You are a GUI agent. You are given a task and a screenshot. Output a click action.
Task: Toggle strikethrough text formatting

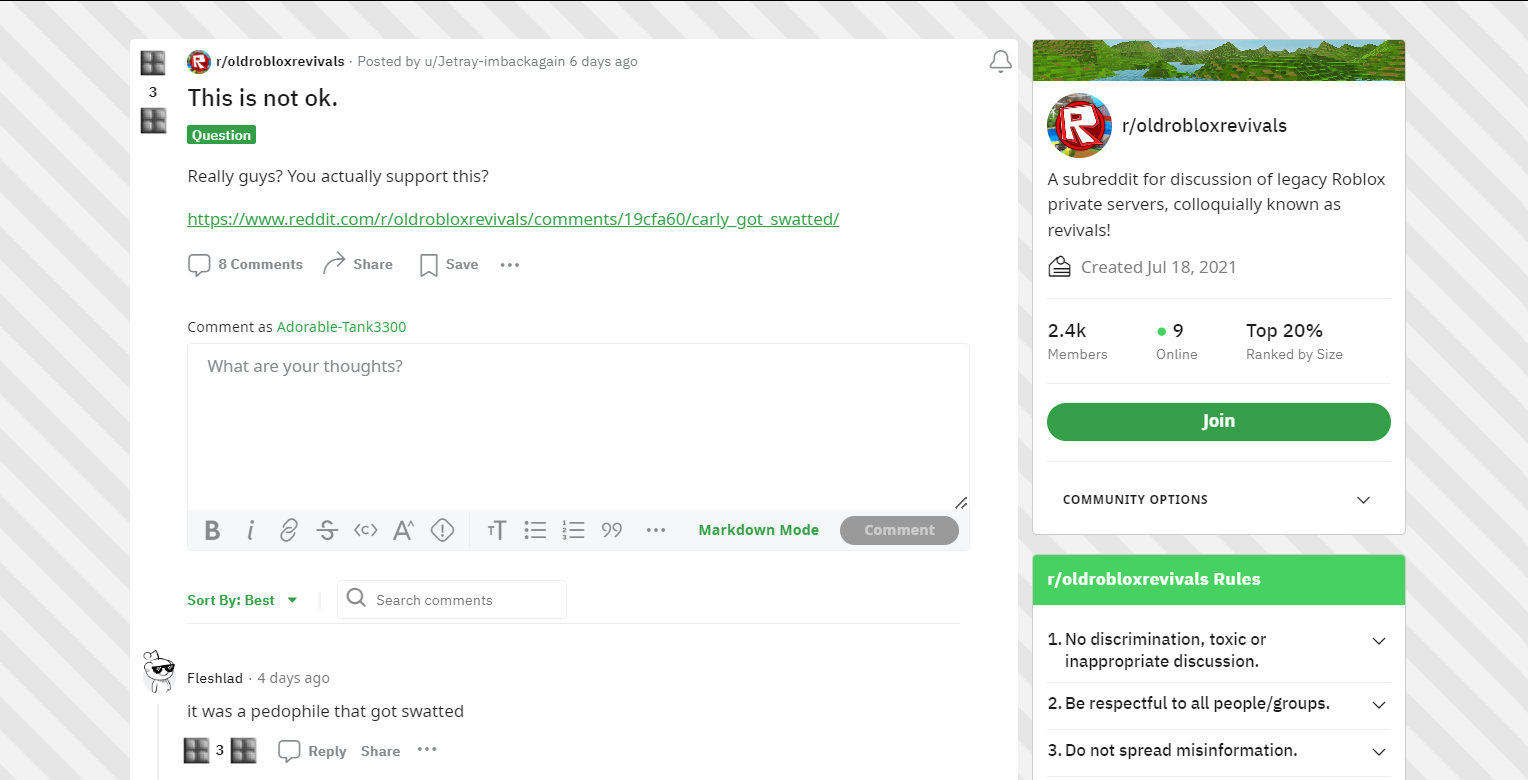tap(327, 530)
